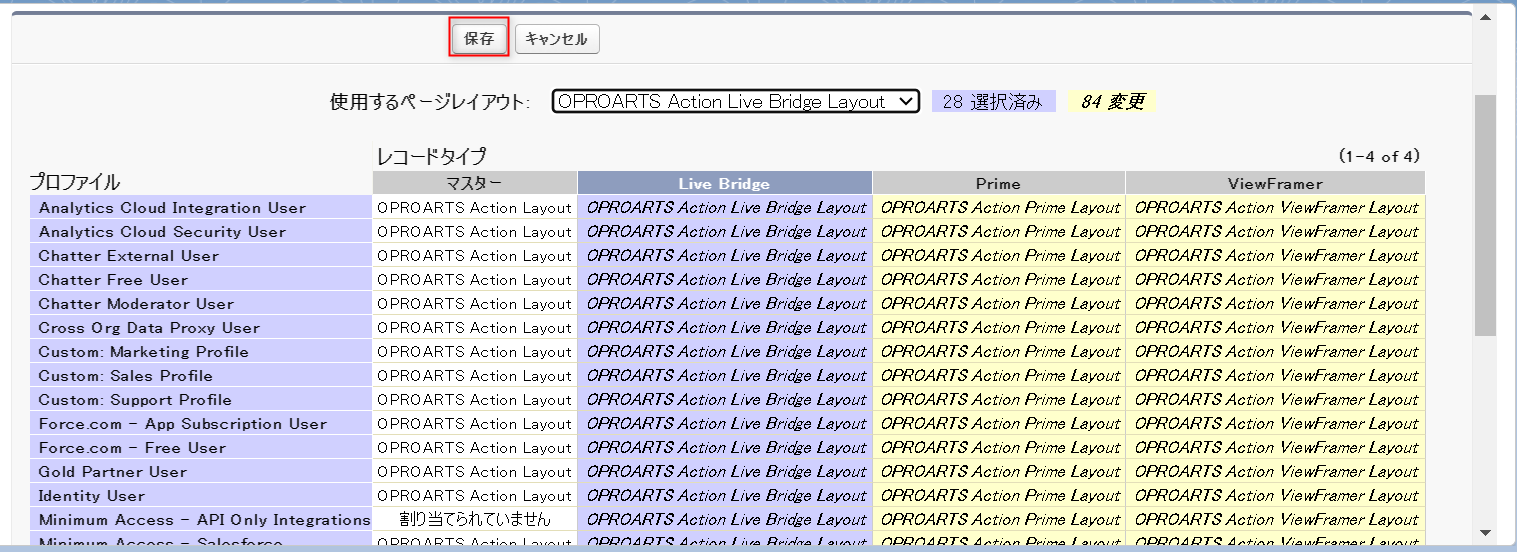The height and width of the screenshot is (552, 1517).
Task: Select the Identity User Prime layout cell
Action: [999, 496]
